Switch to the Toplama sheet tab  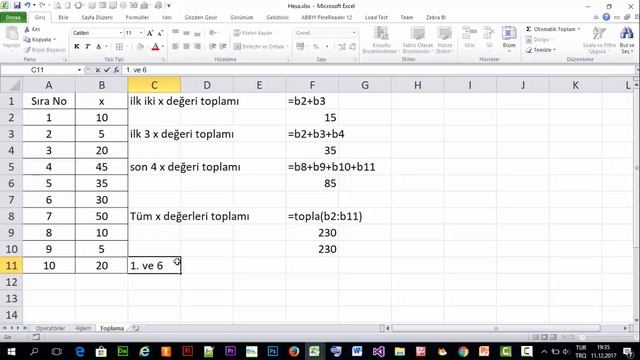point(112,328)
